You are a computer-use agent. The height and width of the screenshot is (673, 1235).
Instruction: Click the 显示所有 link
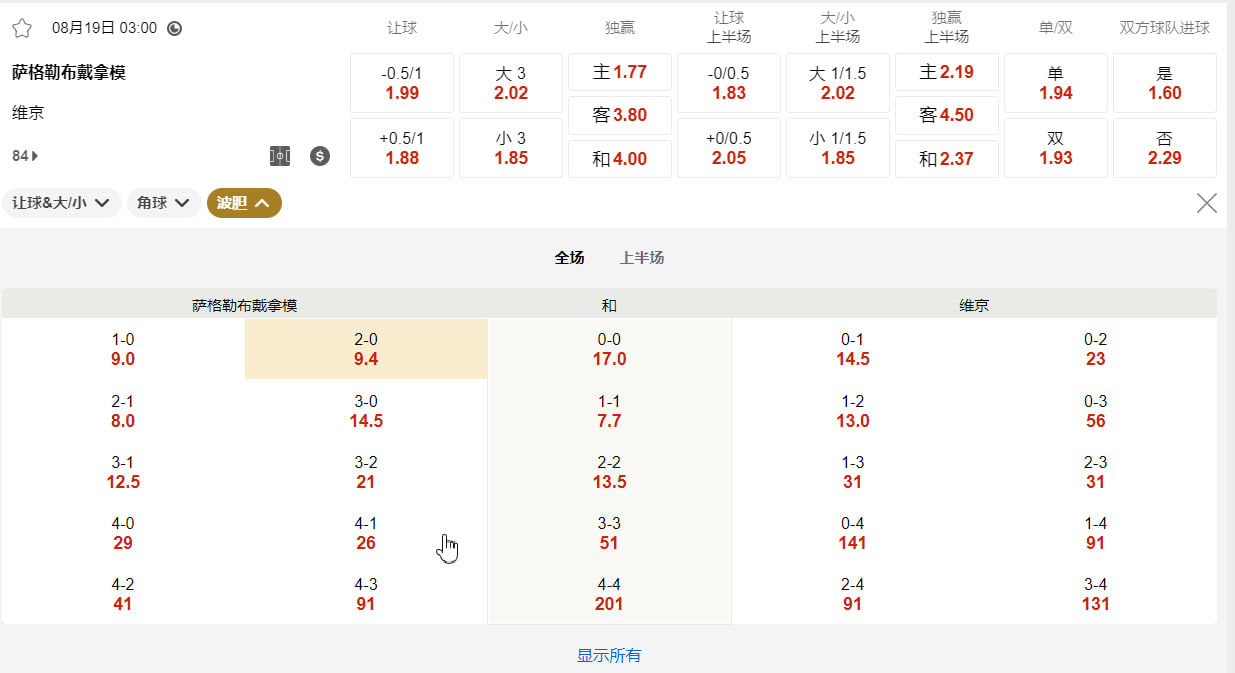coord(609,656)
